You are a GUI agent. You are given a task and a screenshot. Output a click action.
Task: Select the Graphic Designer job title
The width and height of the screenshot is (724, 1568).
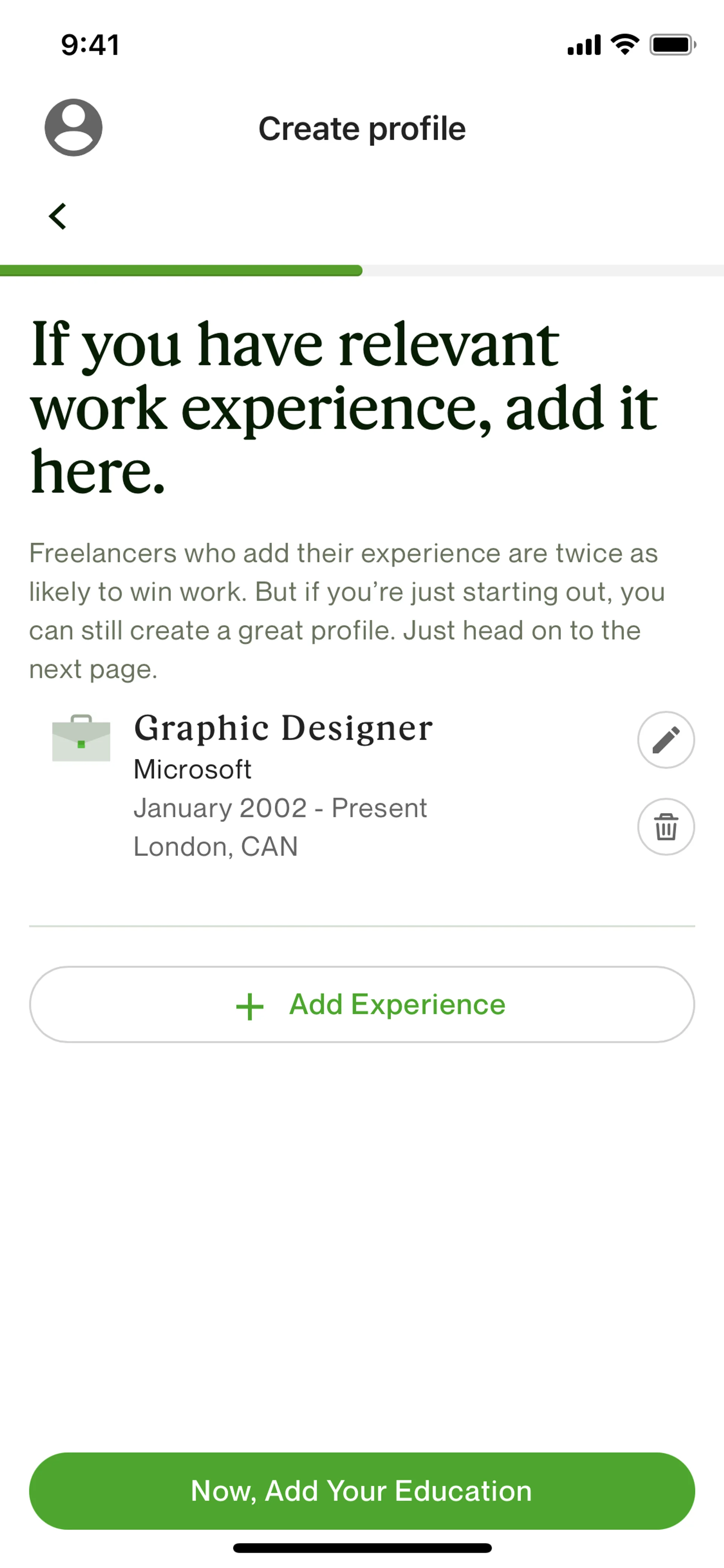[283, 728]
